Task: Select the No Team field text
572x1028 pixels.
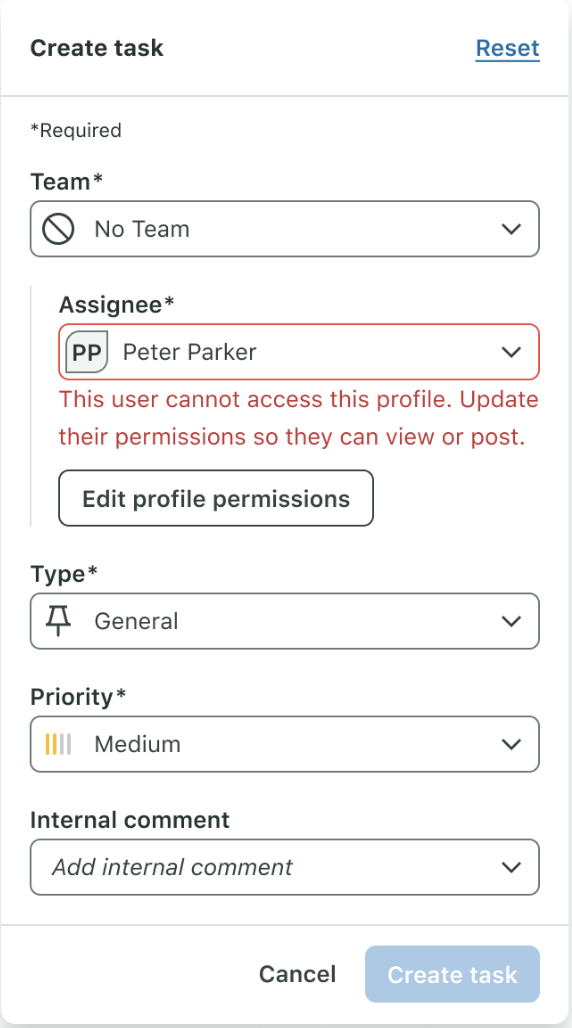Action: 142,229
